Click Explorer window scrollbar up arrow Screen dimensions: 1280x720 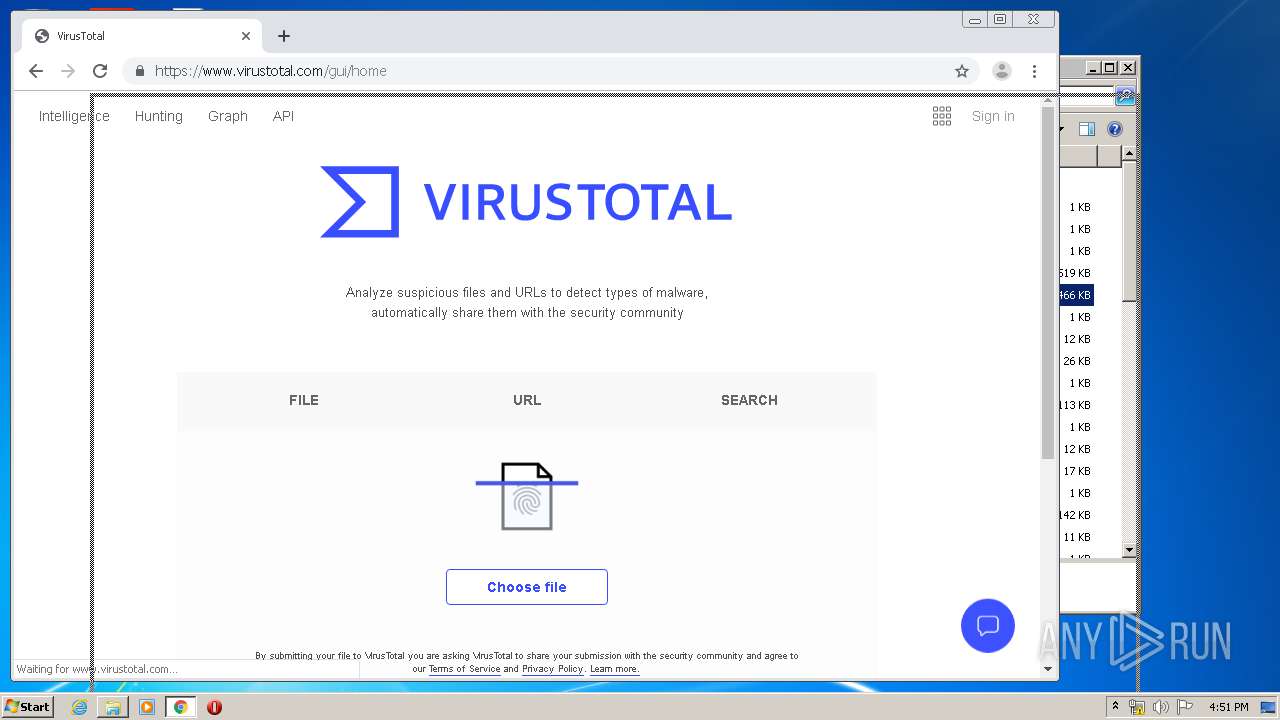click(x=1129, y=153)
